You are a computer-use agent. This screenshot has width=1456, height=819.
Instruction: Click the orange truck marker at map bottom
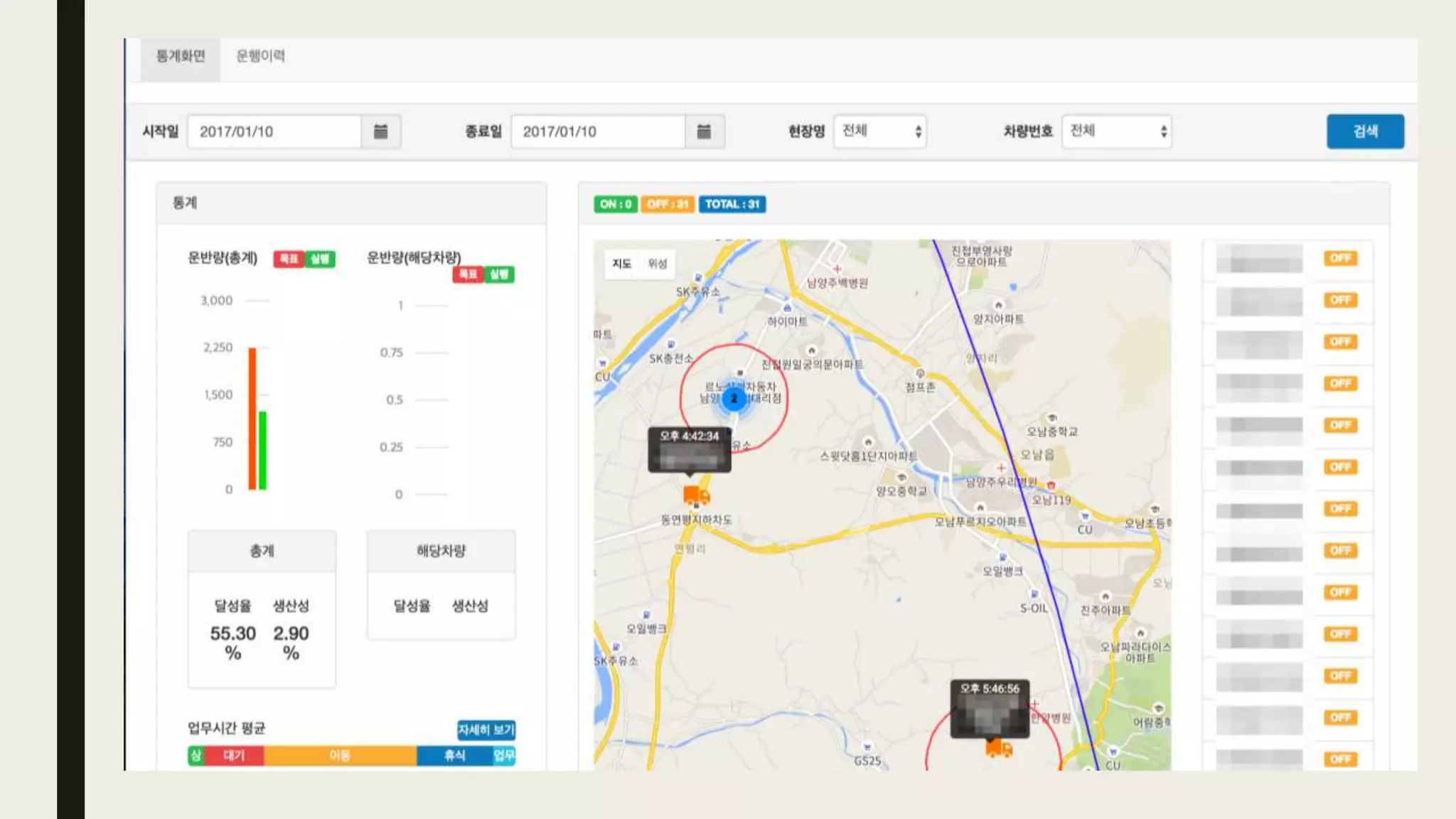[998, 748]
